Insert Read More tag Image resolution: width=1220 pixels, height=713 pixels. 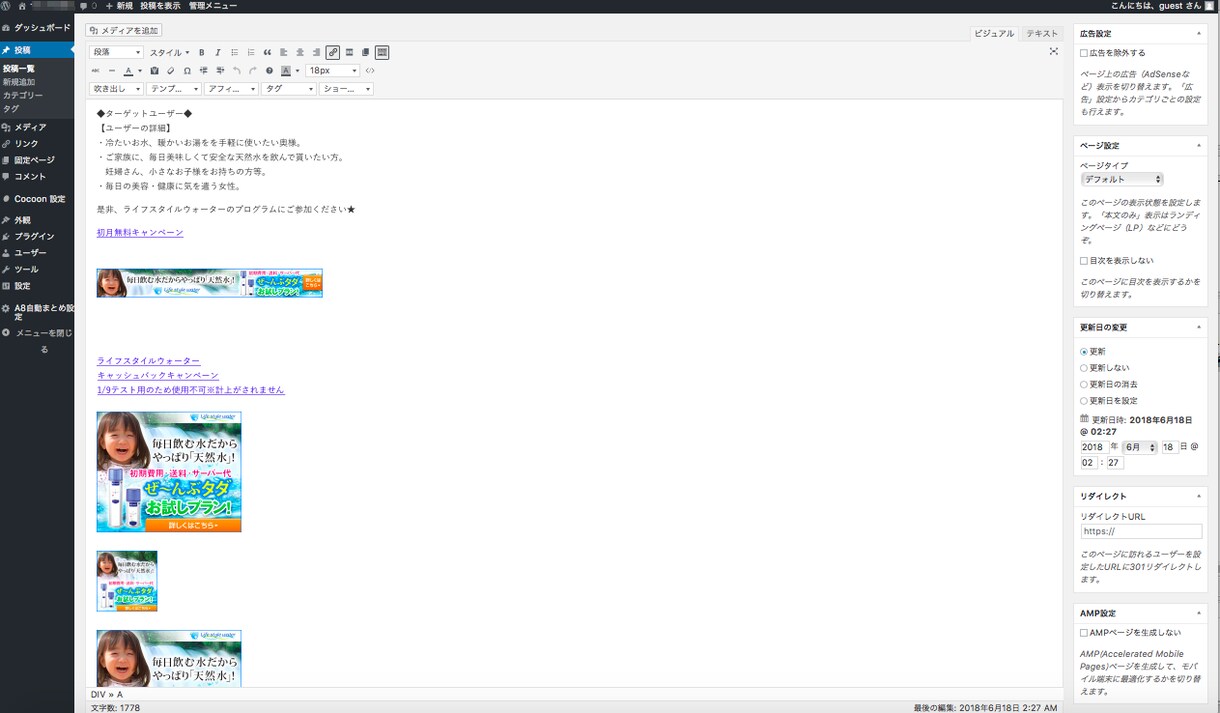coord(349,52)
